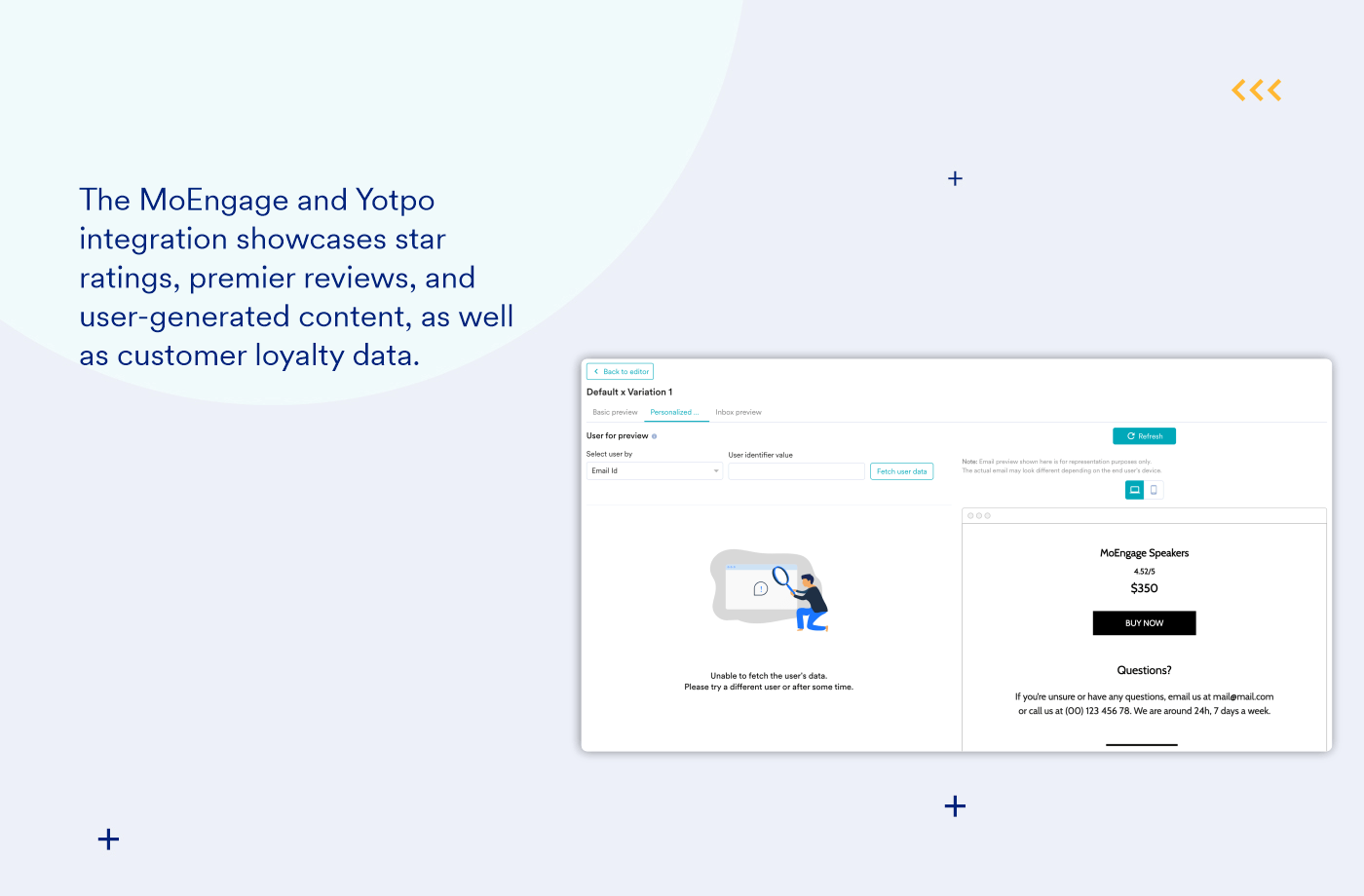Select mobile preview device icon

[1154, 490]
